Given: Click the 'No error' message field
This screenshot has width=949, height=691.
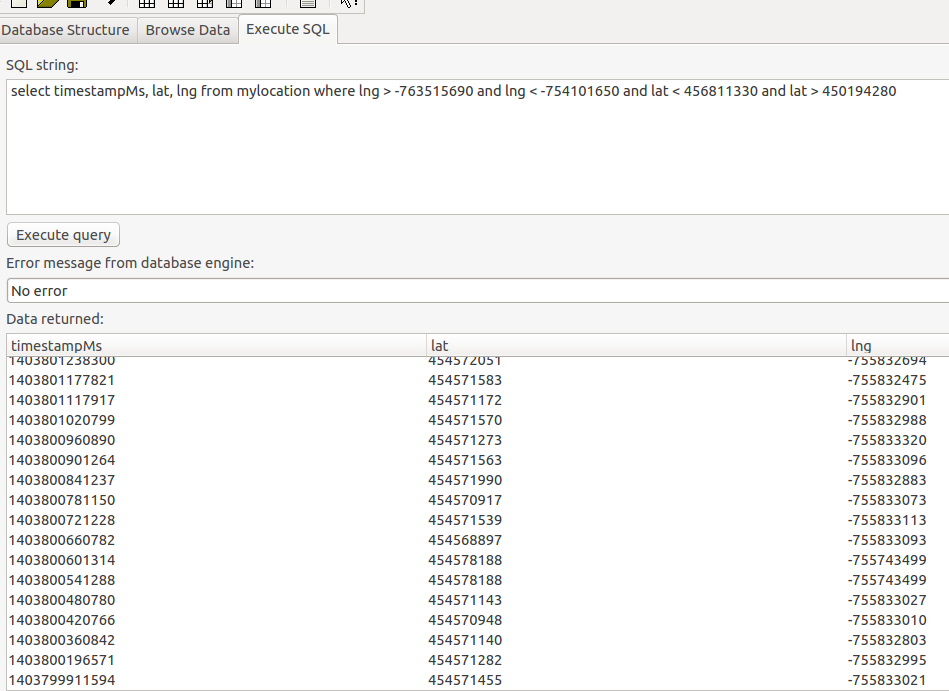Looking at the screenshot, I should 478,290.
